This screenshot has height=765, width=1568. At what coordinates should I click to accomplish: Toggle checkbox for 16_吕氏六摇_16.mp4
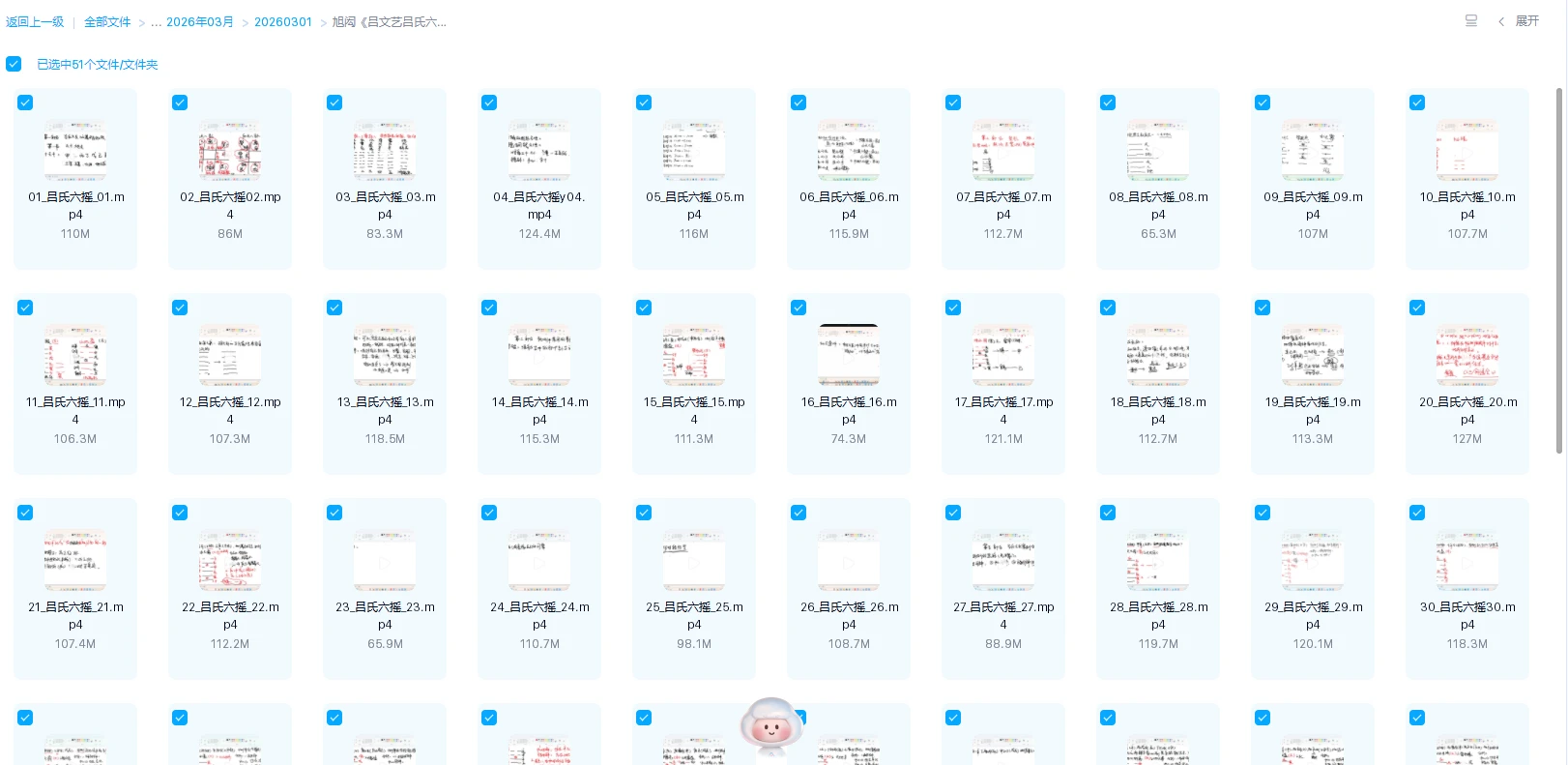799,308
